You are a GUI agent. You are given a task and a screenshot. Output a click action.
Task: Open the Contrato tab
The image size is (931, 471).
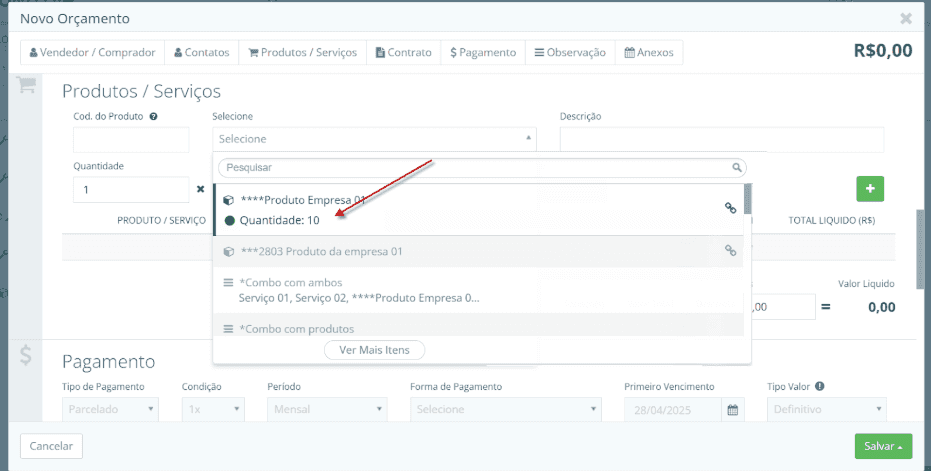coord(403,52)
